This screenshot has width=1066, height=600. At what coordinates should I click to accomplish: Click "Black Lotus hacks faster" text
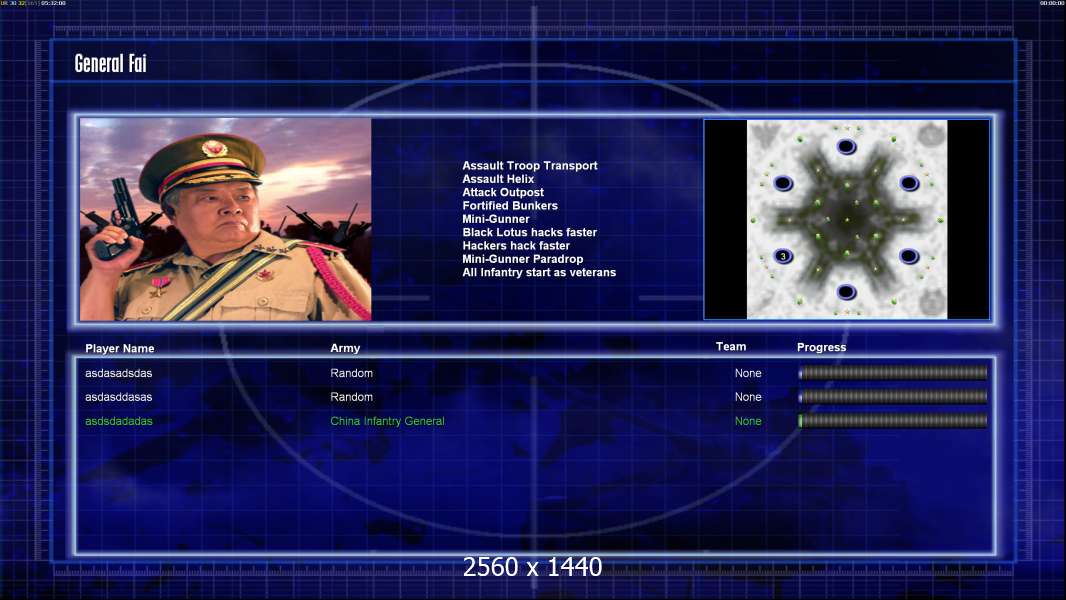[530, 232]
